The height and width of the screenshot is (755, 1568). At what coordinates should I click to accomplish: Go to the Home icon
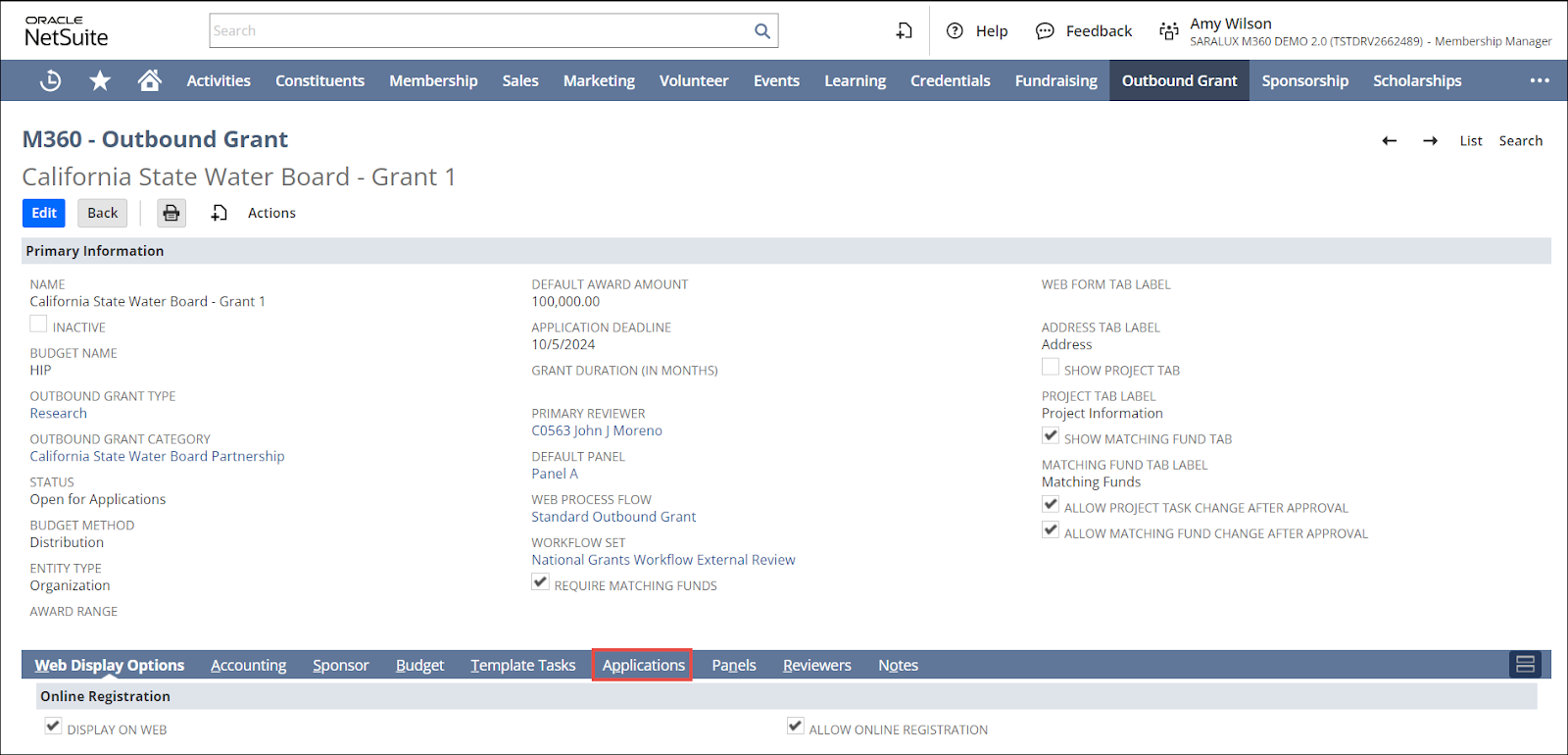click(x=149, y=80)
